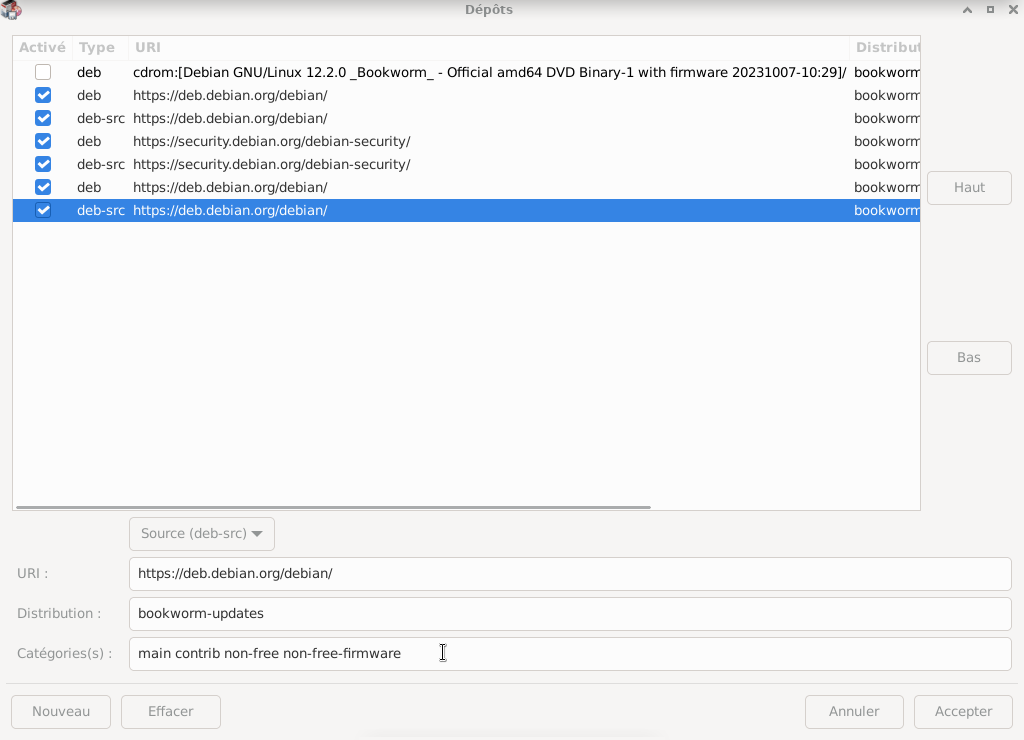This screenshot has width=1024, height=740.
Task: Maximize the Dépôts window
Action: (x=990, y=10)
